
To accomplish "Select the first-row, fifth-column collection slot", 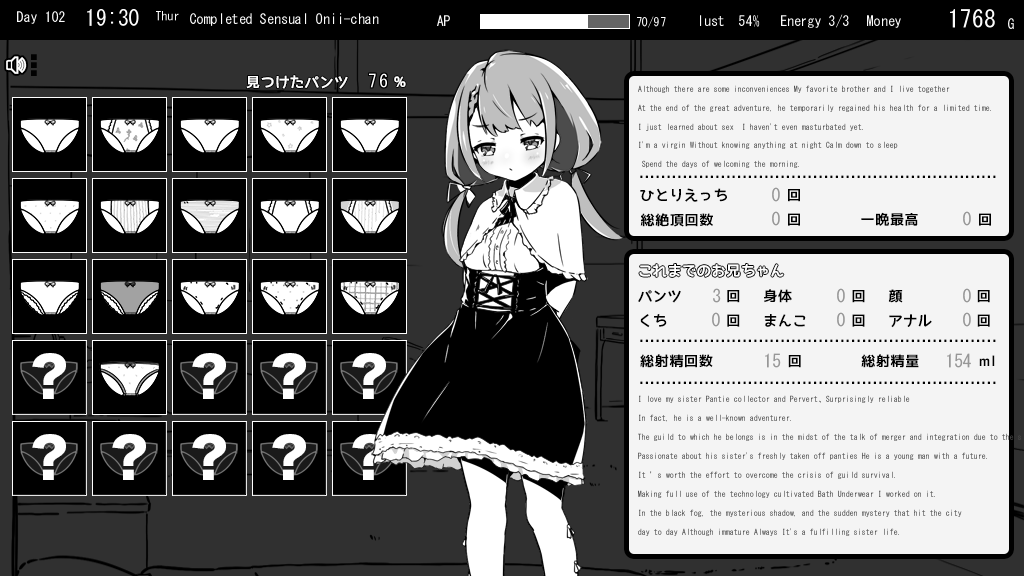I will pos(370,135).
